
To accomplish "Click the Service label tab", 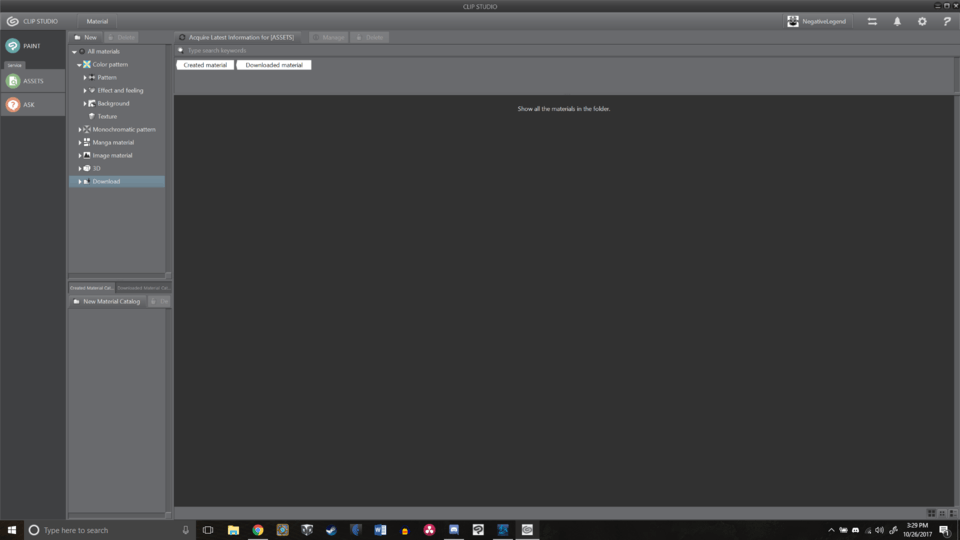I will click(x=14, y=65).
